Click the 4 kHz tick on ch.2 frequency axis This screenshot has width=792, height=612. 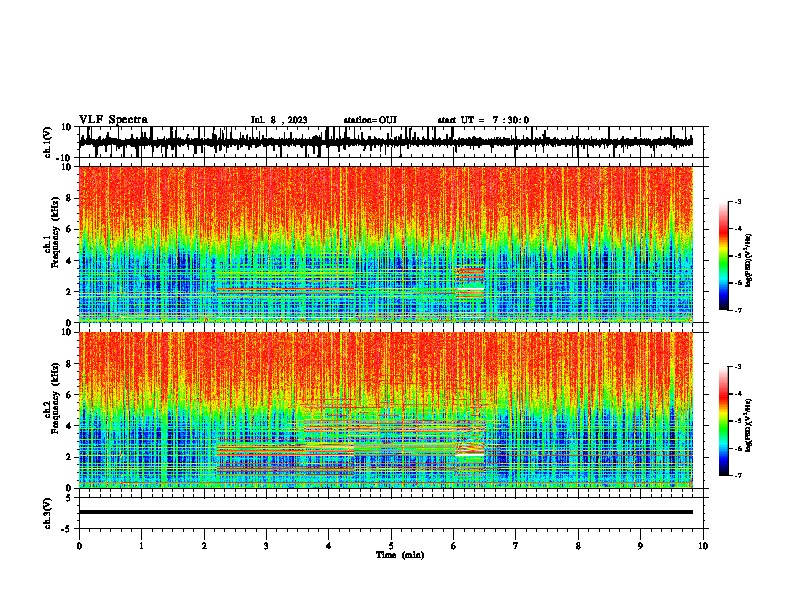pos(69,426)
